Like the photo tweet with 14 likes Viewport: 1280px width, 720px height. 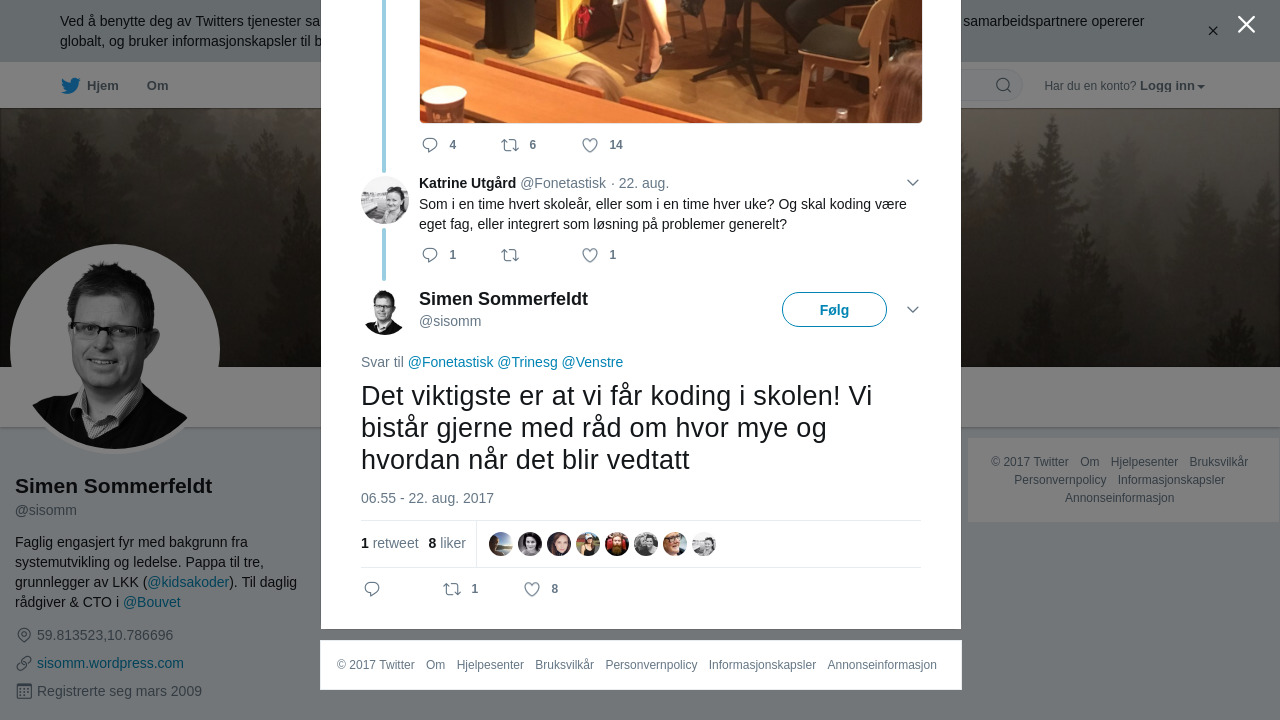[x=602, y=145]
